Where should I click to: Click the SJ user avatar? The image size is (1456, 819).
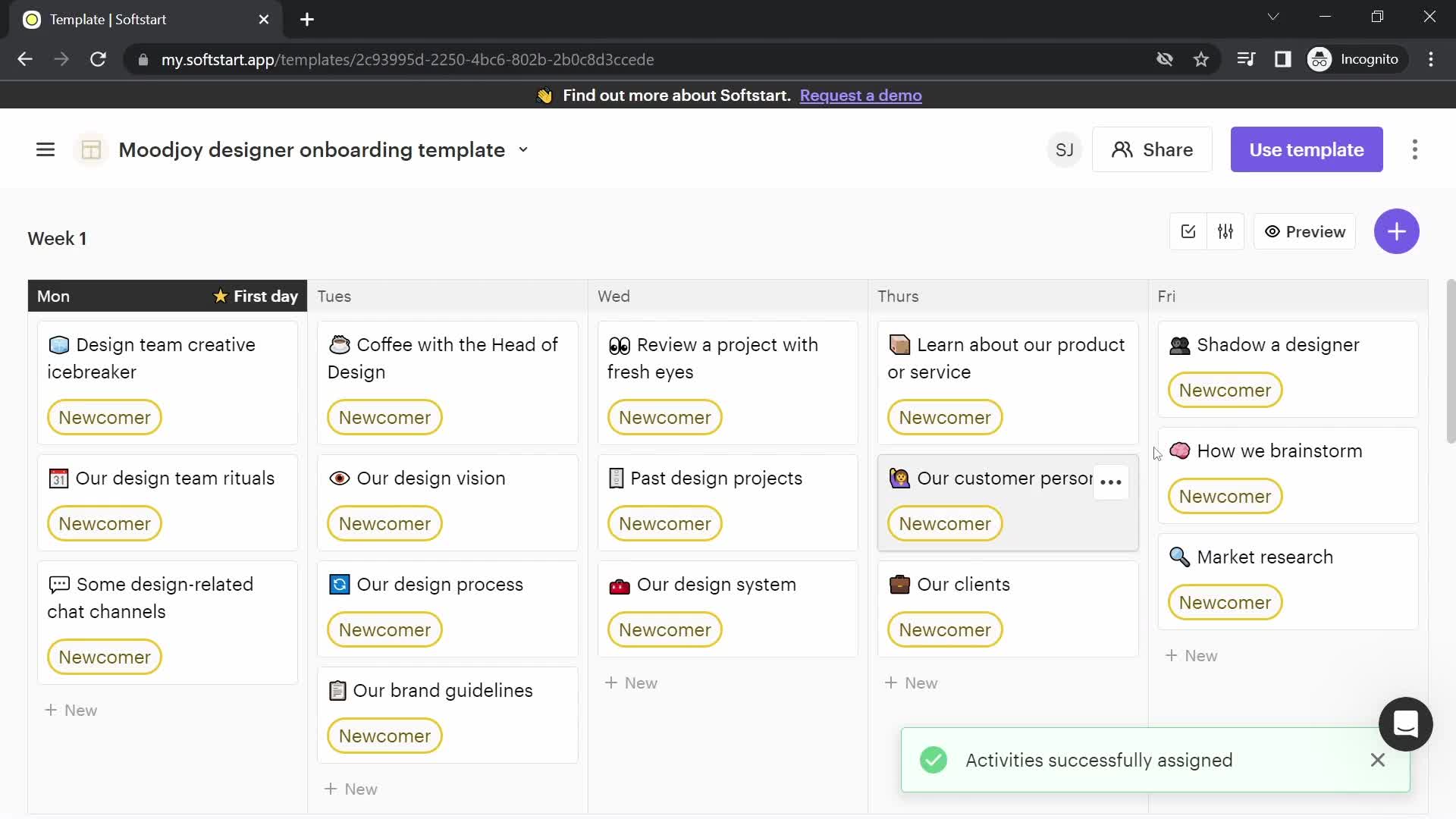click(x=1064, y=149)
